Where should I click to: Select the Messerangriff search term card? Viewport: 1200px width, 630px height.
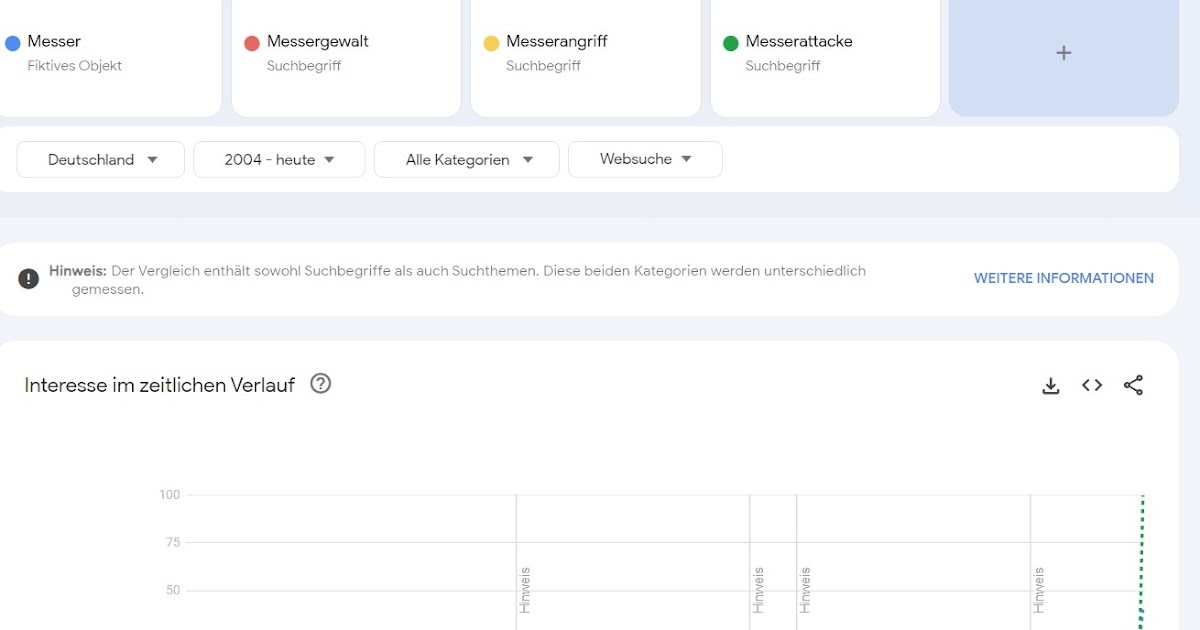[585, 53]
